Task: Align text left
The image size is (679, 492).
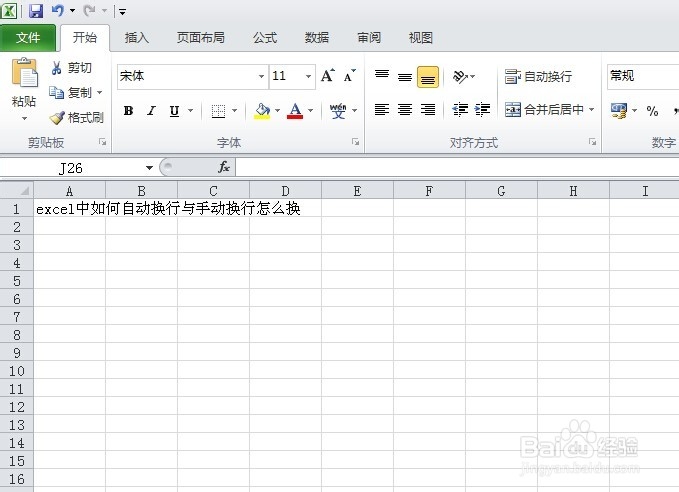Action: (x=382, y=110)
